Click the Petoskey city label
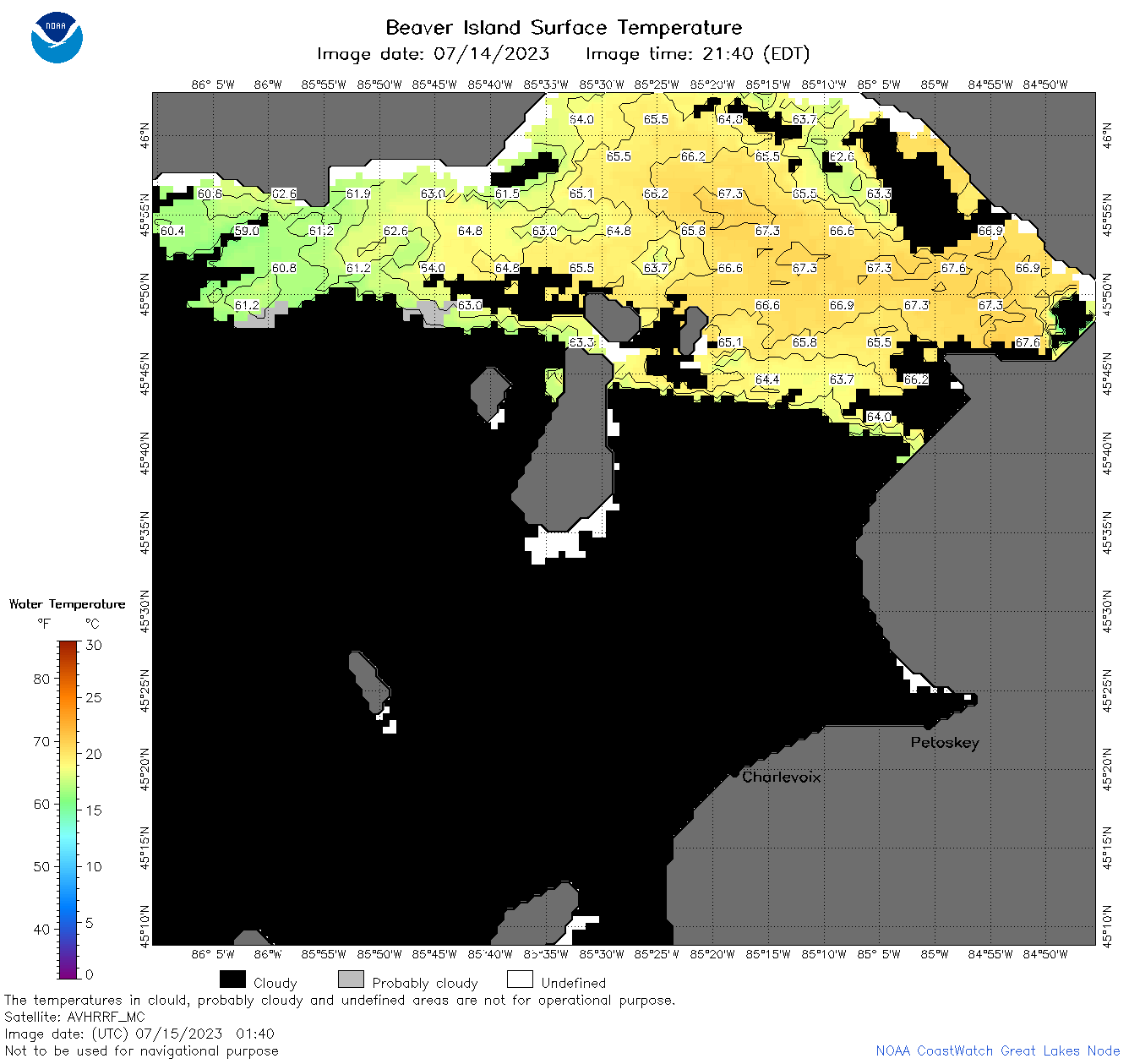 click(945, 743)
